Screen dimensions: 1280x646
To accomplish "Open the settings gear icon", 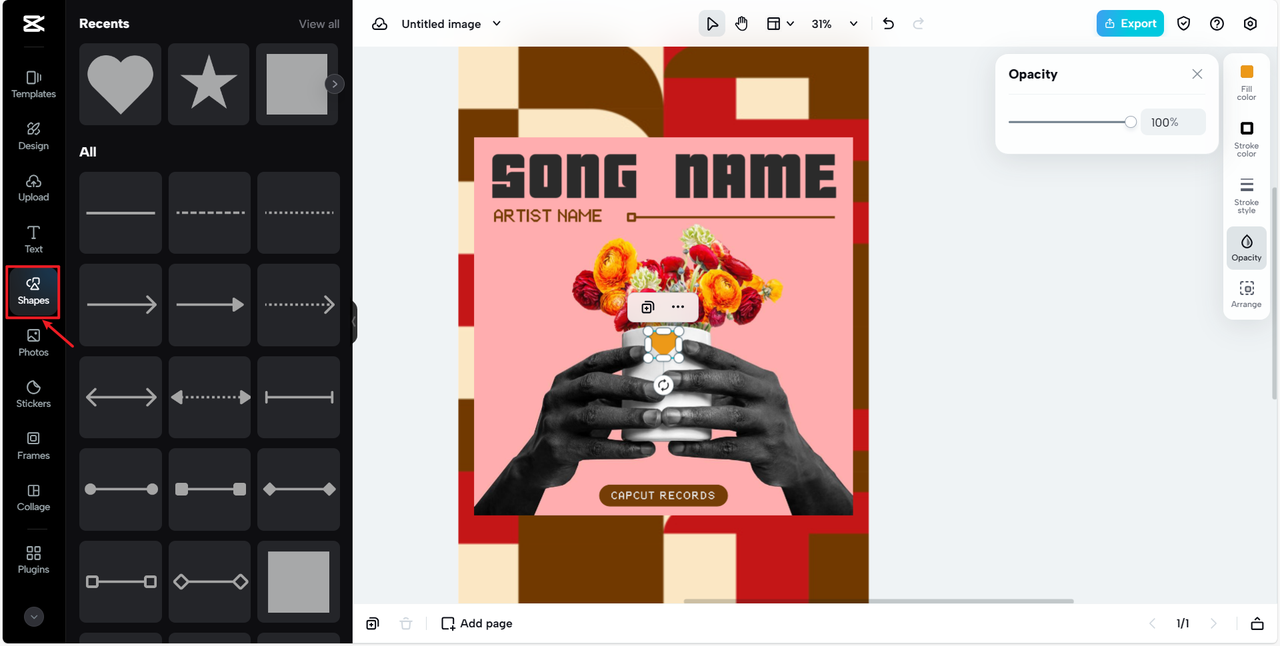I will tap(1250, 24).
